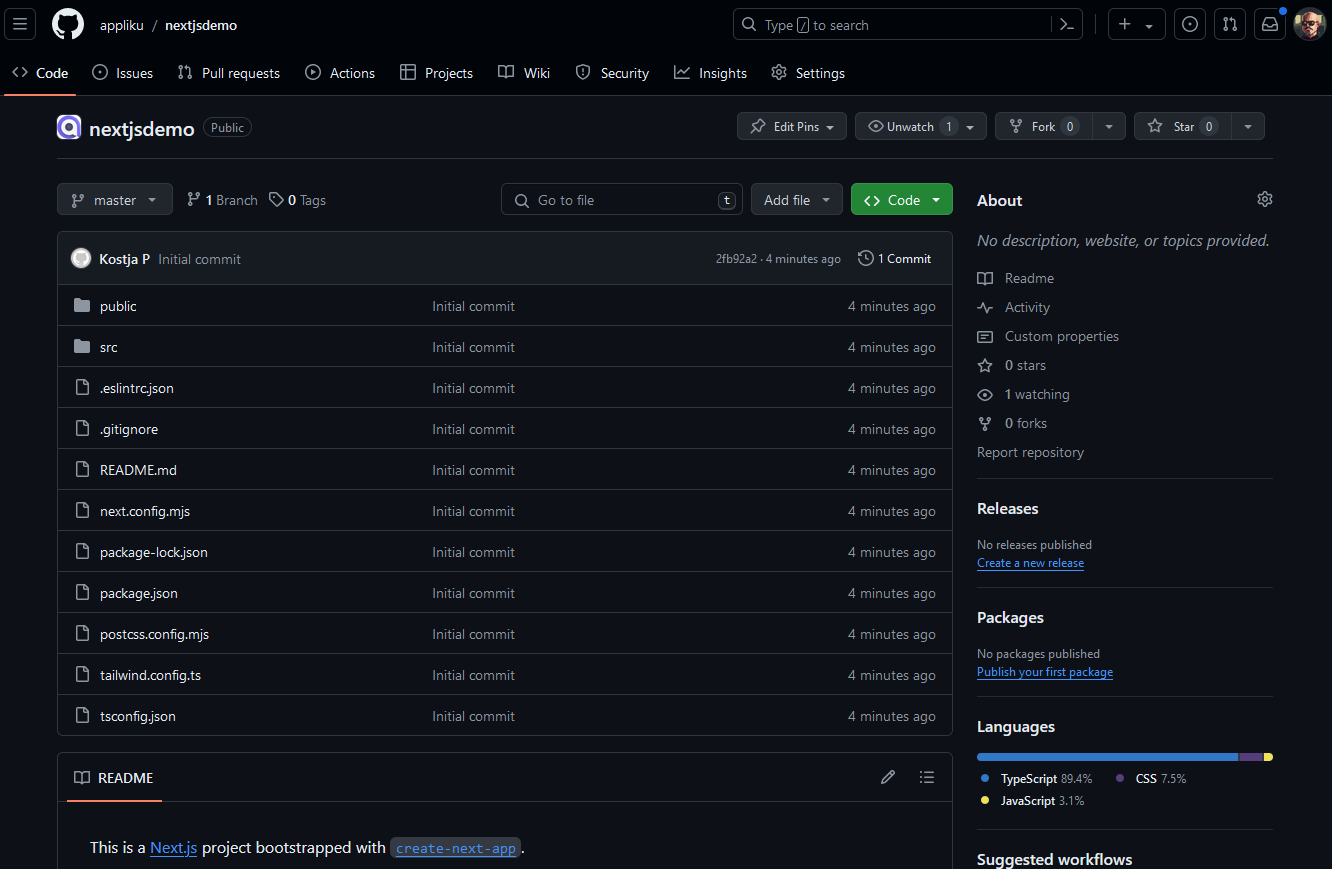This screenshot has width=1332, height=869.
Task: Open pull requests icon in header
Action: (x=1231, y=25)
